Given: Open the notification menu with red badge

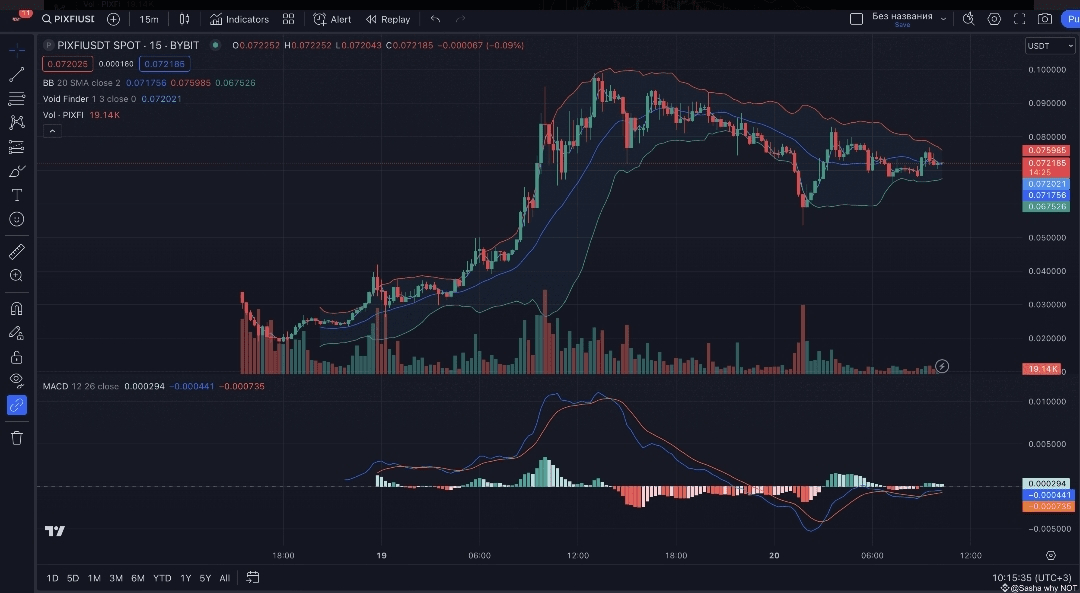Looking at the screenshot, I should pyautogui.click(x=21, y=17).
